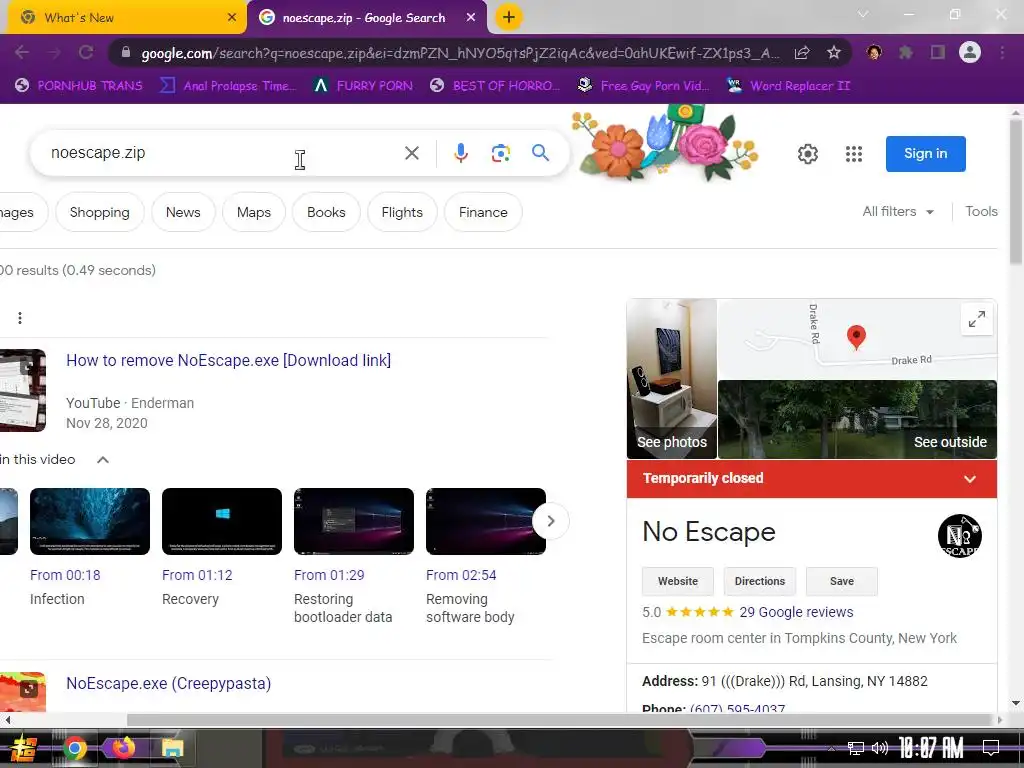
Task: Expand the map with the fullscreen arrows icon
Action: point(977,319)
